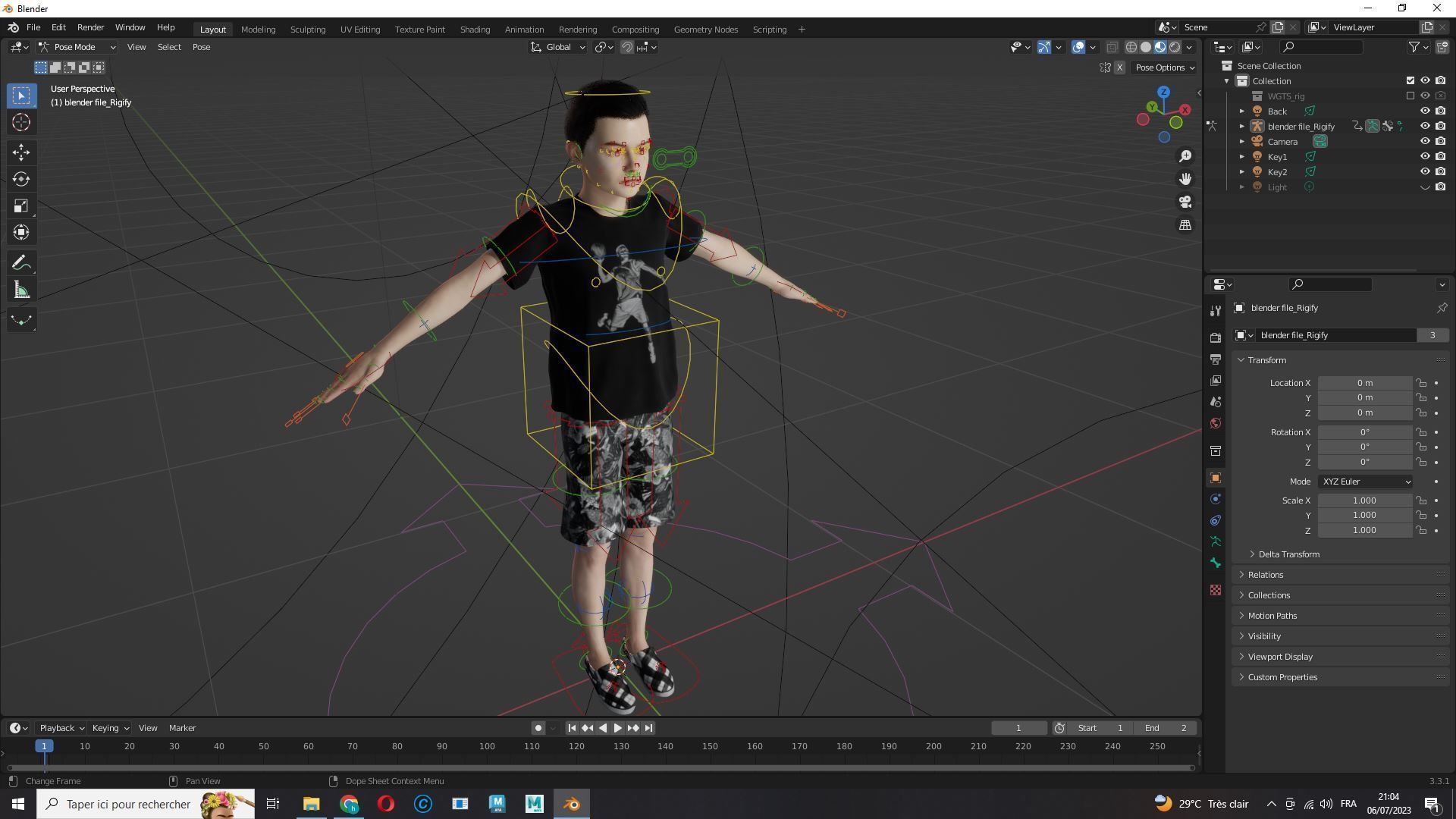Toggle Key1 render camera icon
Viewport: 1456px width, 819px height.
1440,156
